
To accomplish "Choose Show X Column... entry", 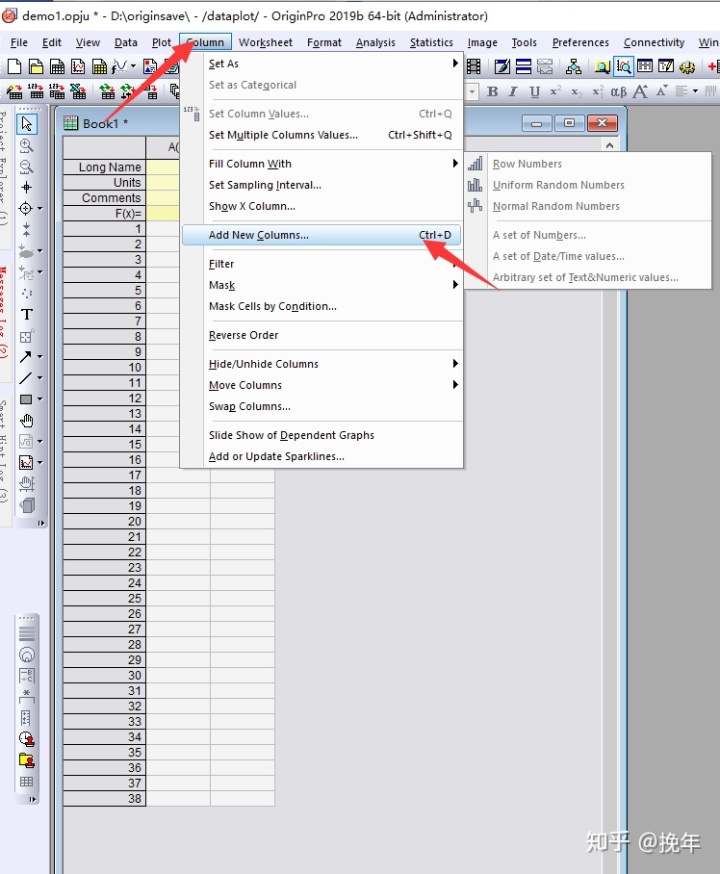I will (x=331, y=206).
